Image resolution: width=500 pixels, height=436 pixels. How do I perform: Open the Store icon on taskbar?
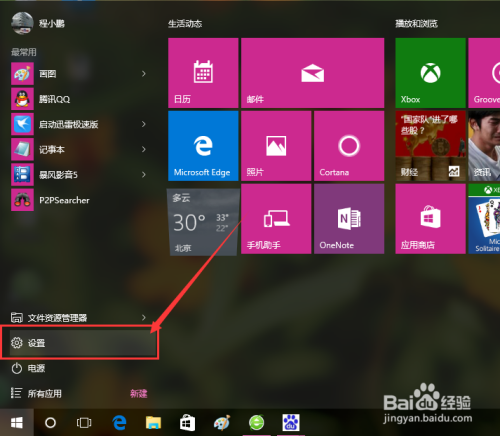coord(188,423)
